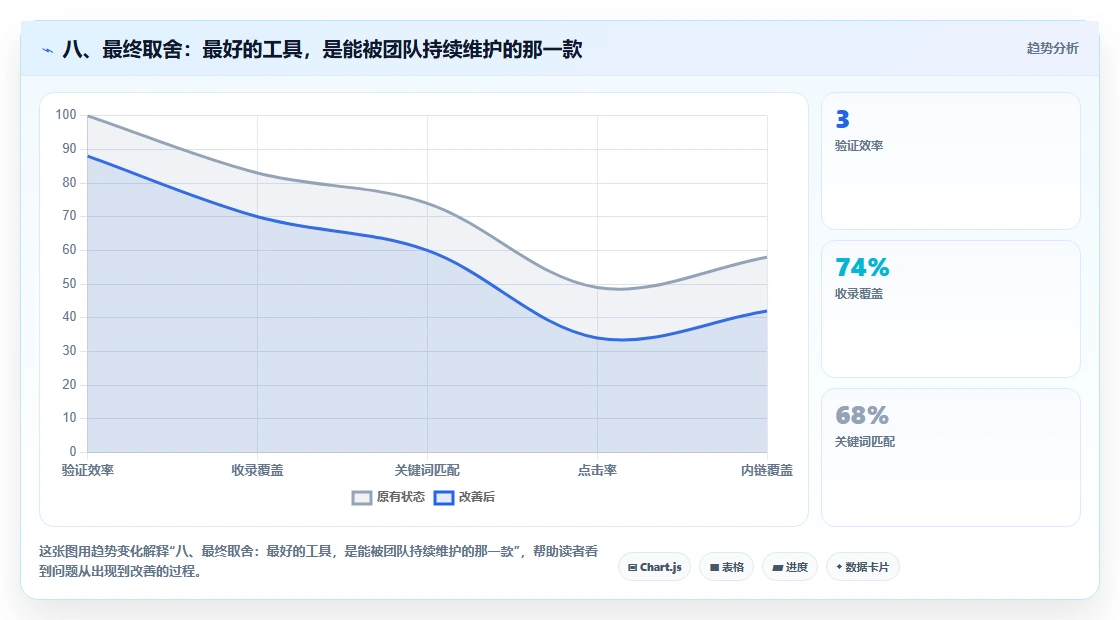Click the description paragraph below chart
The width and height of the screenshot is (1120, 620).
coord(319,561)
